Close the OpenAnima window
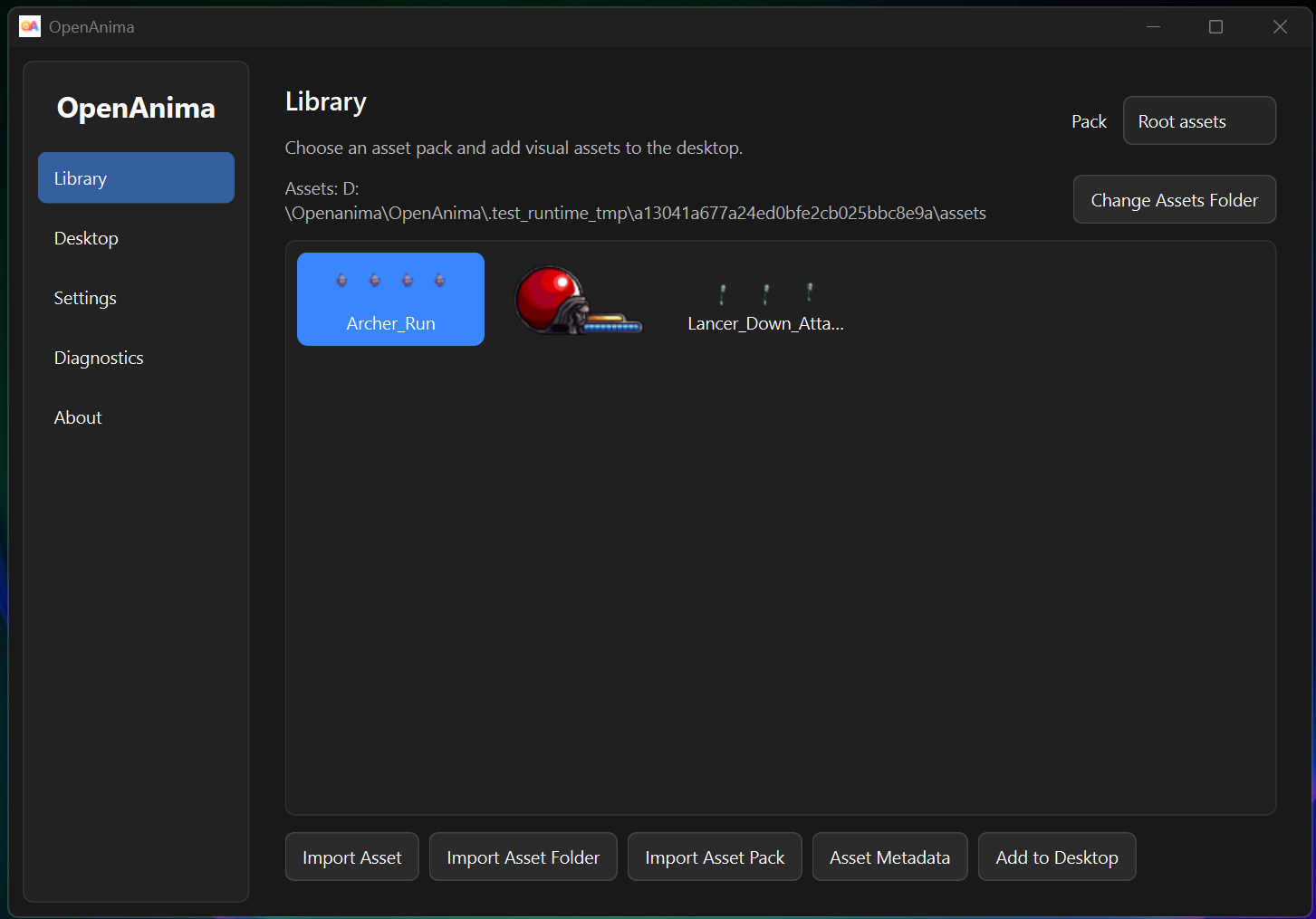Viewport: 1316px width, 919px height. [x=1279, y=26]
